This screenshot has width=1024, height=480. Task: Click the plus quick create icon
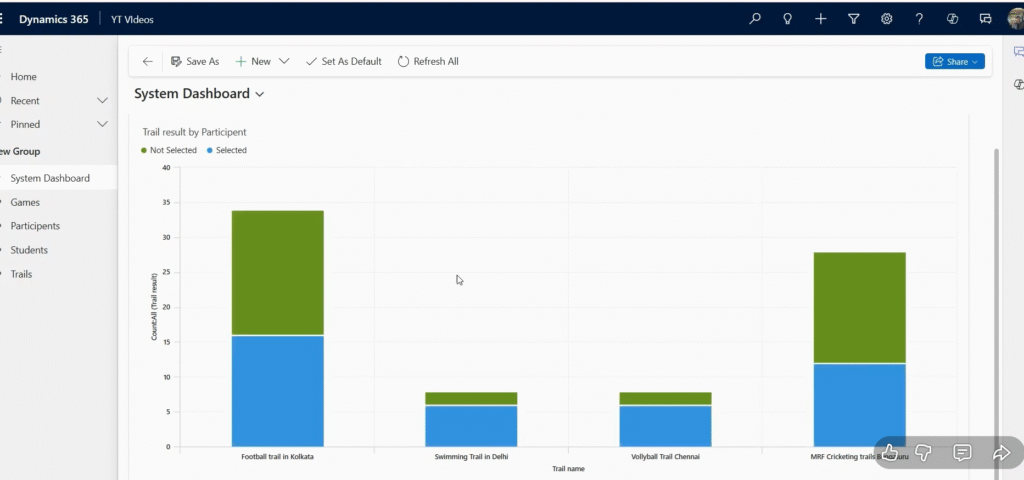820,18
